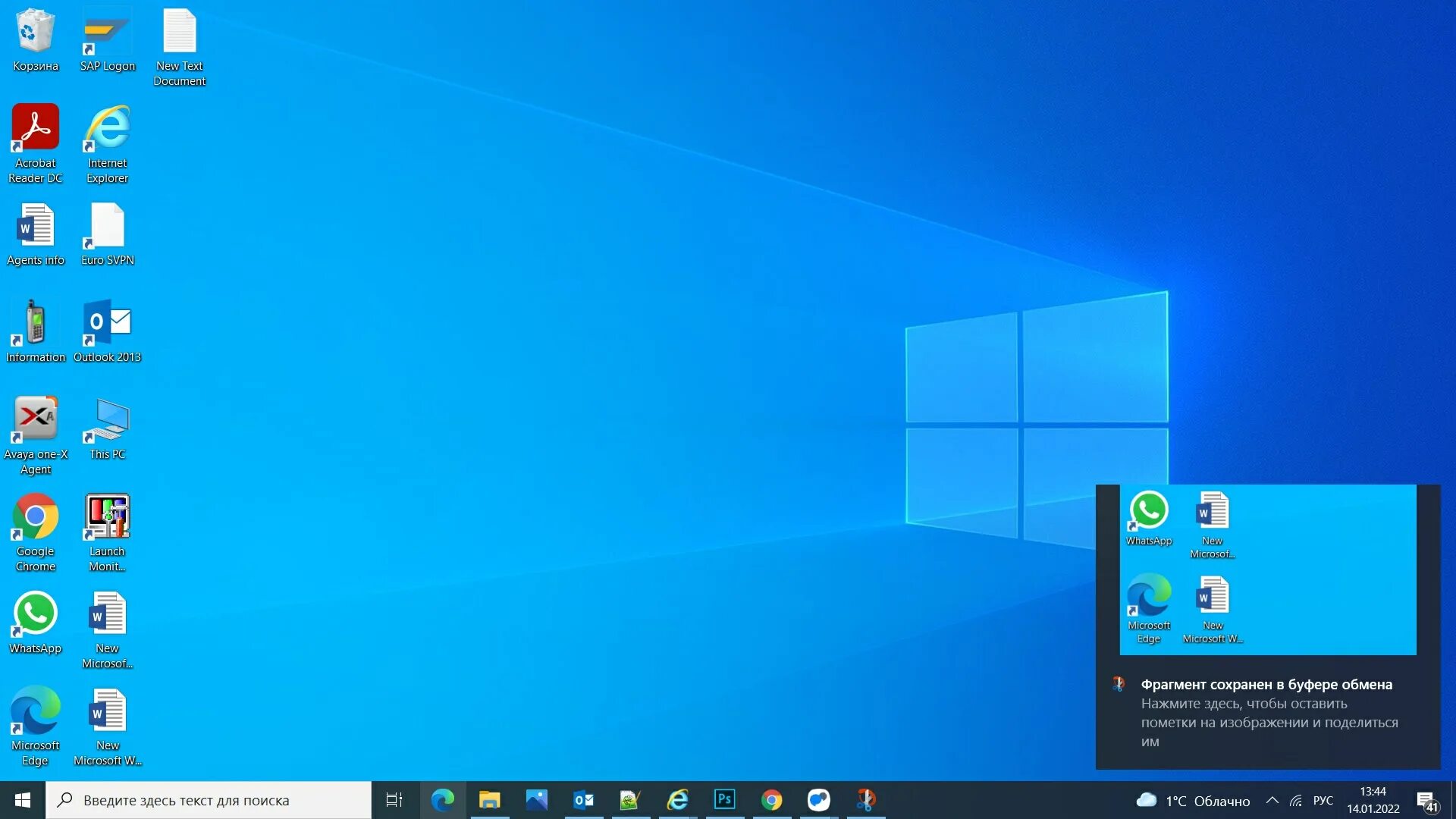
Task: Select the WhatsApp shortcut on the desktop
Action: pyautogui.click(x=35, y=623)
